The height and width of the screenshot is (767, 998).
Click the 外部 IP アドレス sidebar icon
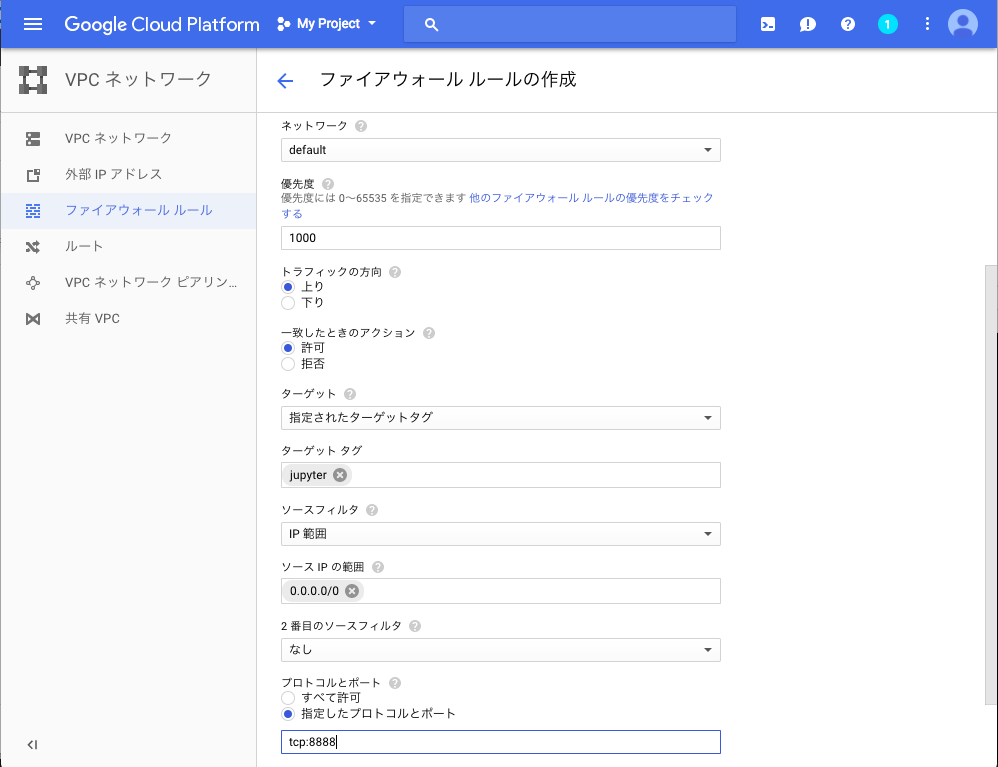click(33, 175)
